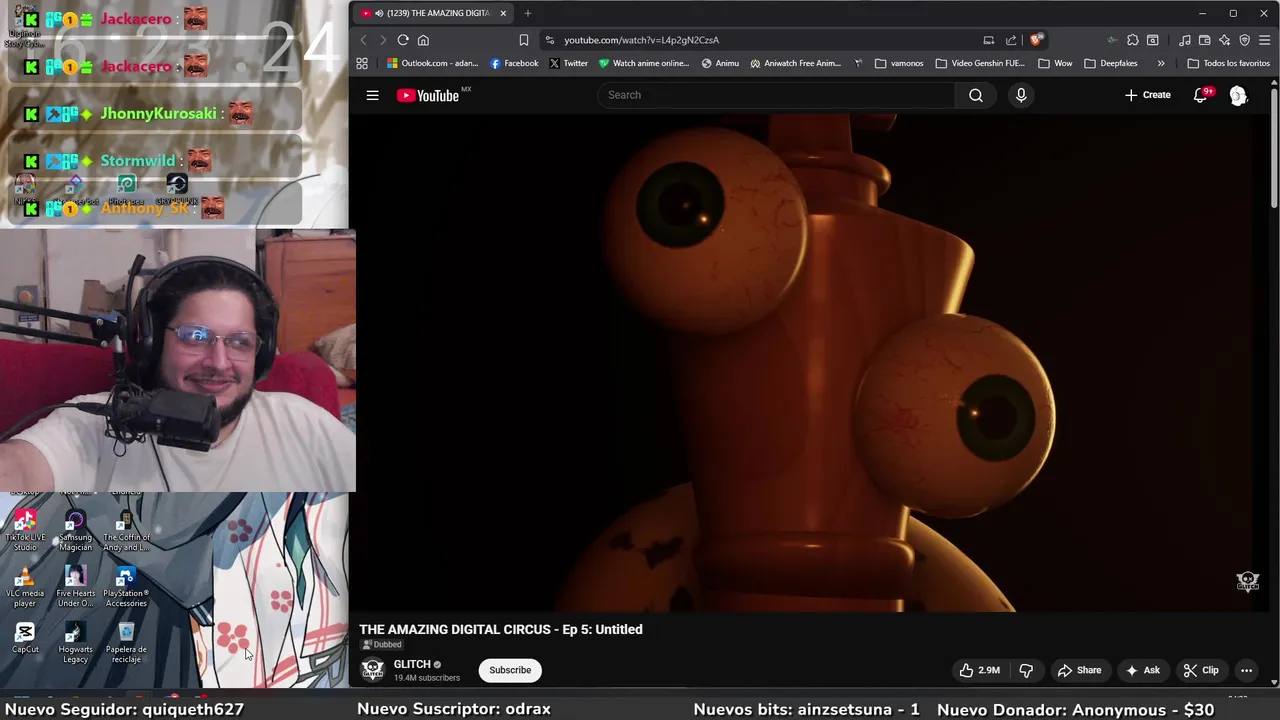Click the YouTube search input field
The height and width of the screenshot is (720, 1280).
point(776,95)
